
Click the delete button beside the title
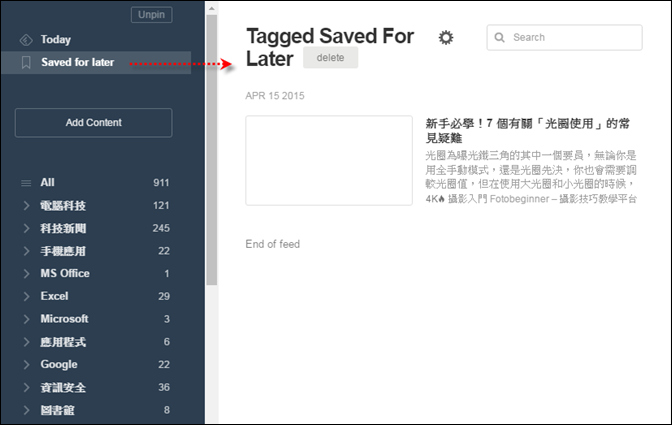[330, 57]
